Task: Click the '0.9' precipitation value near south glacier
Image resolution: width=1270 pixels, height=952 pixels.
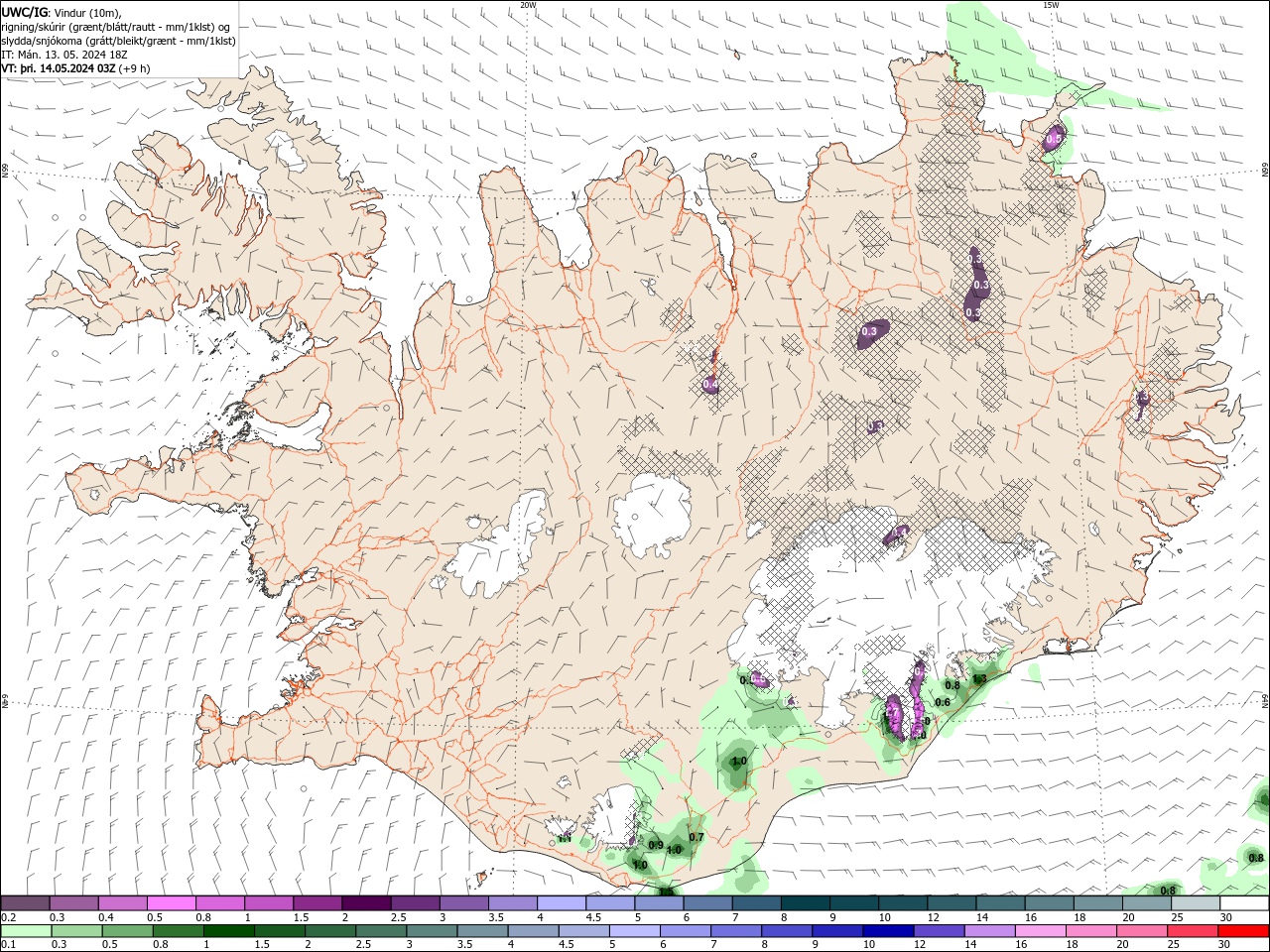Action: click(656, 845)
